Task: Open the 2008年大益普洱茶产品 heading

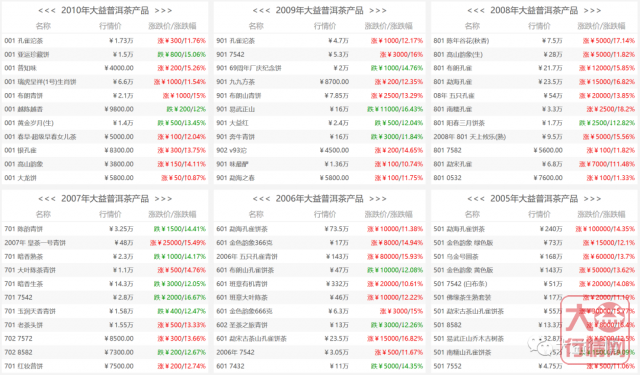Action: [x=534, y=10]
